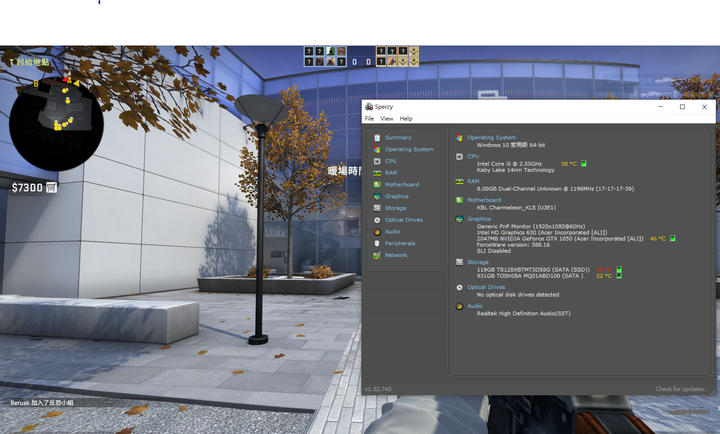This screenshot has height=434, width=720.
Task: Click the Network icon in sidebar
Action: tap(377, 255)
